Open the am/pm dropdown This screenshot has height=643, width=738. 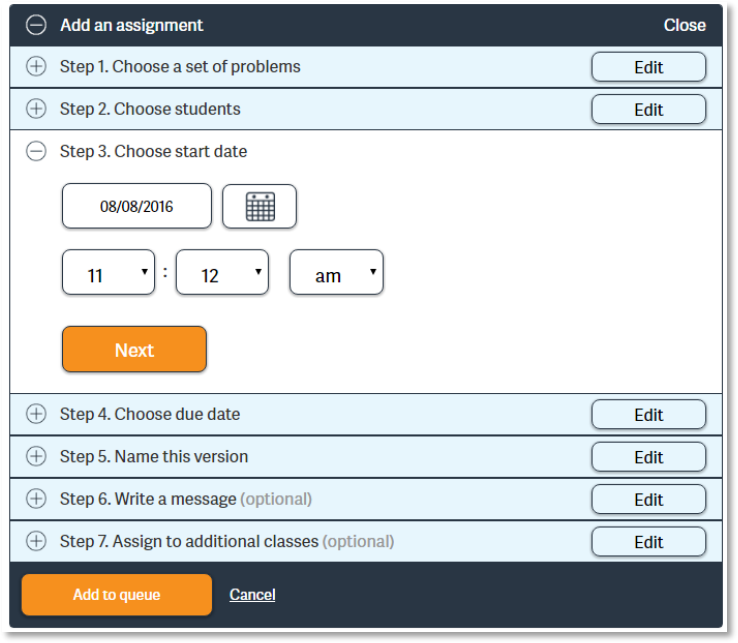pos(336,272)
